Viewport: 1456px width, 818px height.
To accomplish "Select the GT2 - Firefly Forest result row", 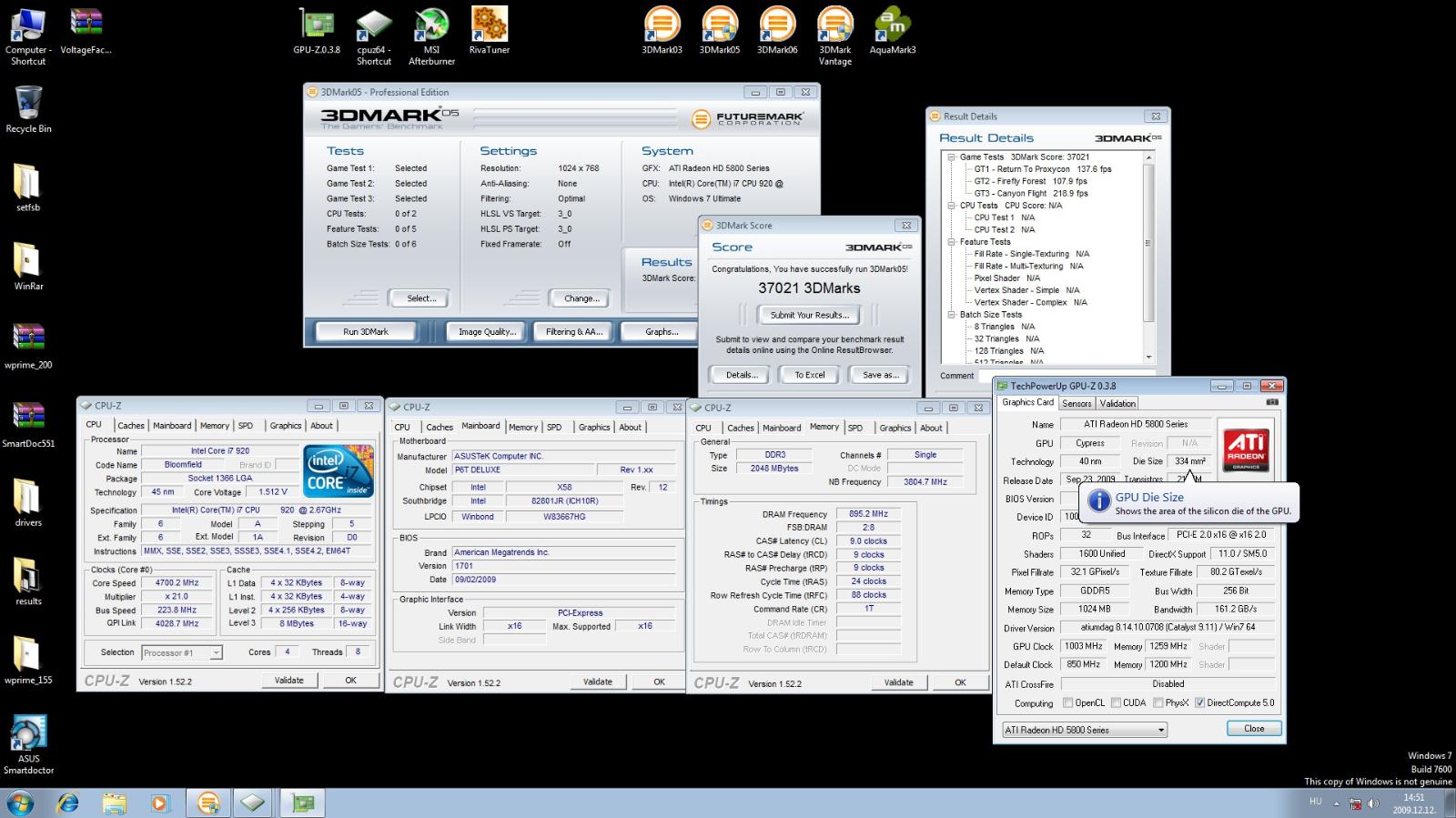I will [x=1030, y=181].
